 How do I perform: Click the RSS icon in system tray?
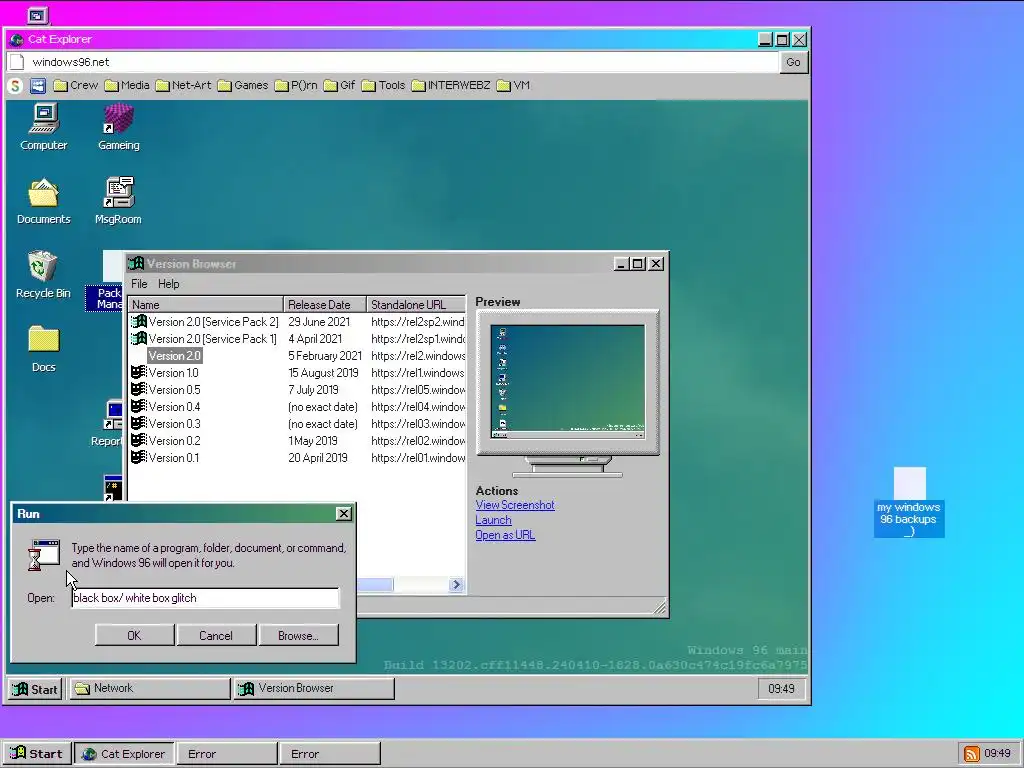pos(972,754)
